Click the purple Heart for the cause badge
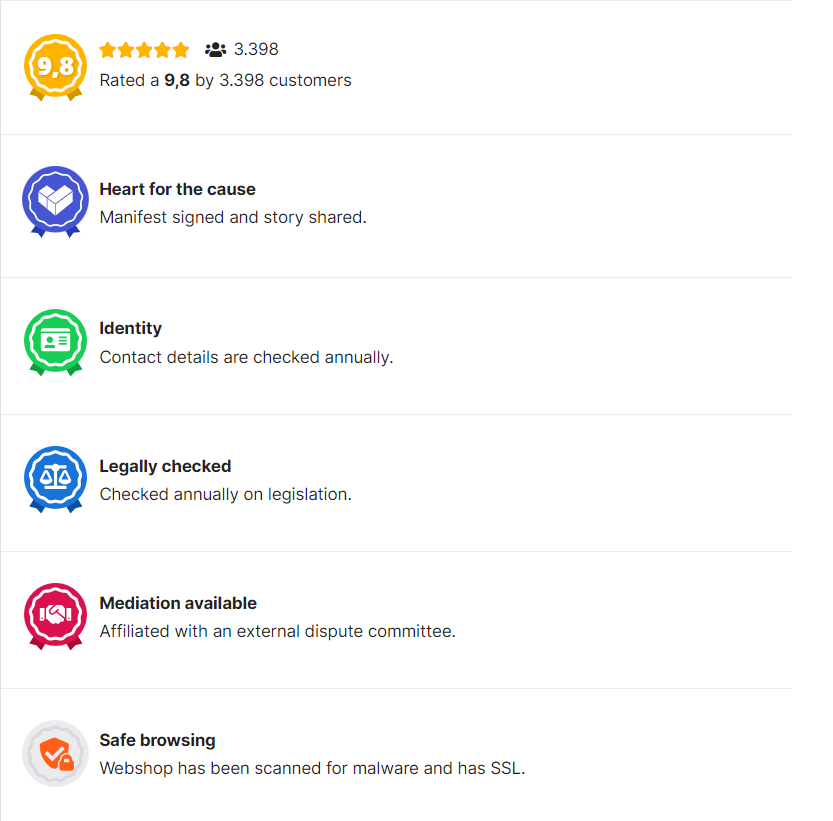Viewport: 833px width, 821px height. pos(55,201)
